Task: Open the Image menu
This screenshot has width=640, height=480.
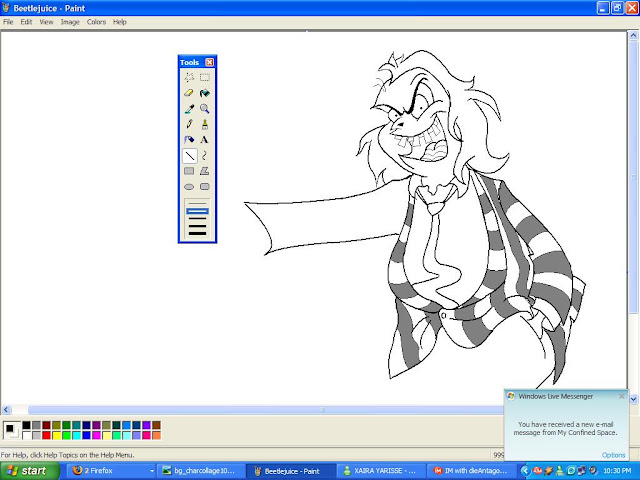Action: (70, 22)
